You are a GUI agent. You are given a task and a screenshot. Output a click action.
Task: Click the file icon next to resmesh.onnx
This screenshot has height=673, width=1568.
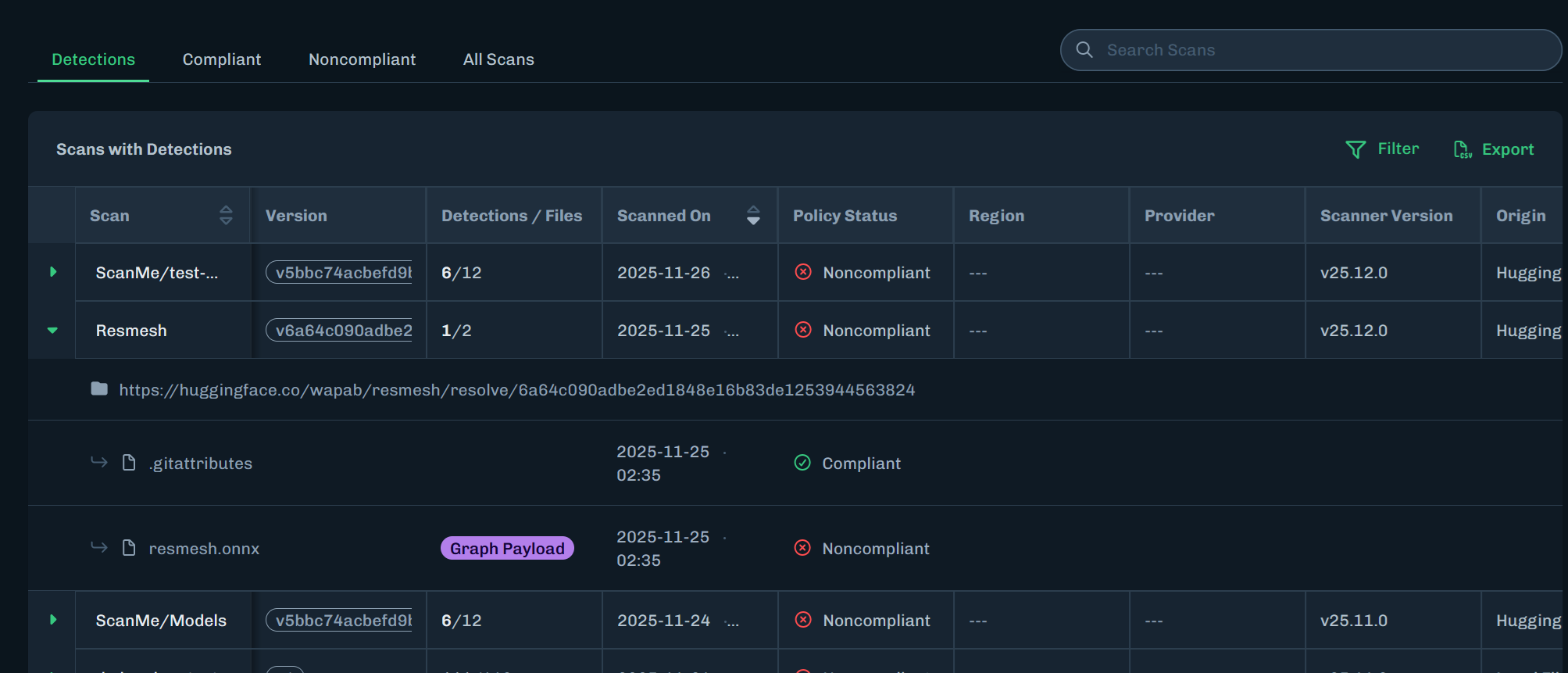click(x=130, y=548)
